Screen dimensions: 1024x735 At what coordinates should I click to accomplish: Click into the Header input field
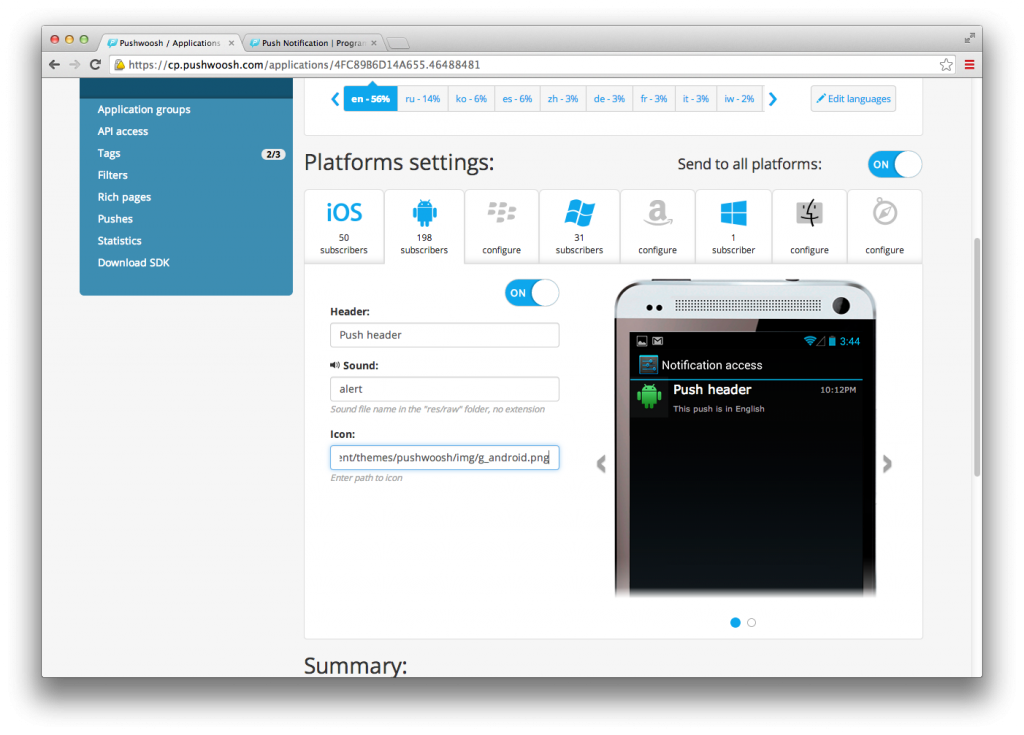tap(444, 335)
